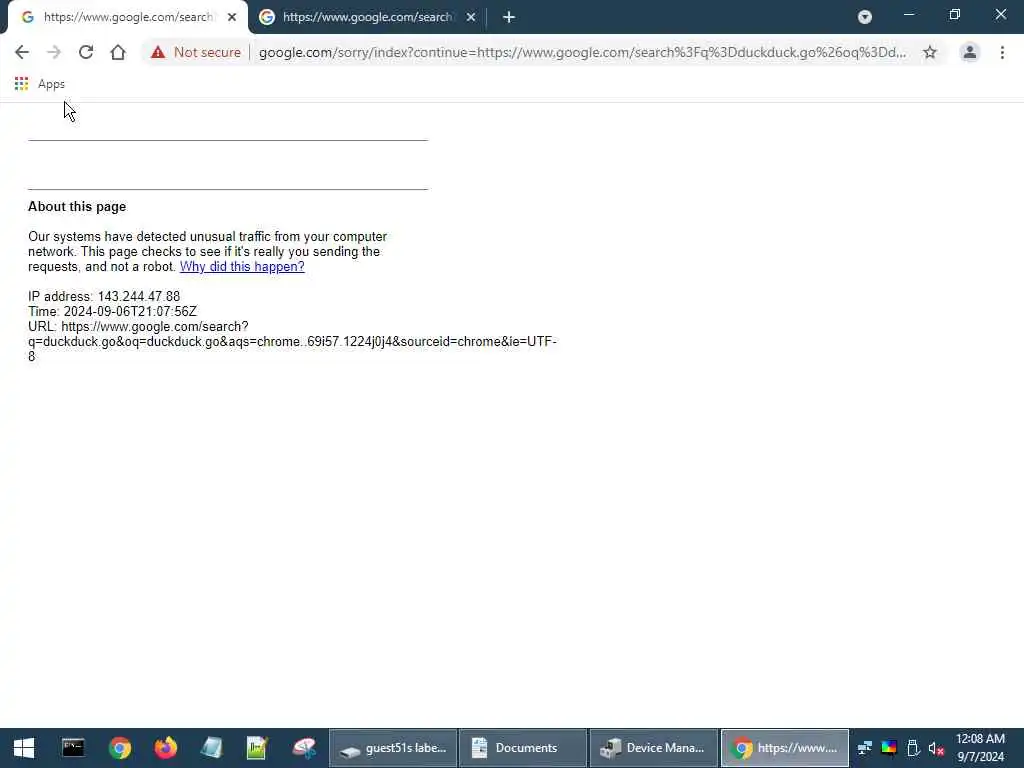Reload the current page
1024x768 pixels.
coord(86,52)
